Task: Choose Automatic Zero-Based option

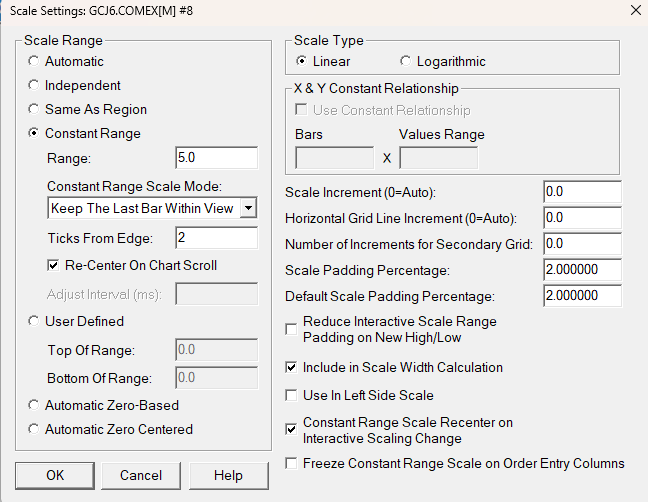Action: [35, 406]
